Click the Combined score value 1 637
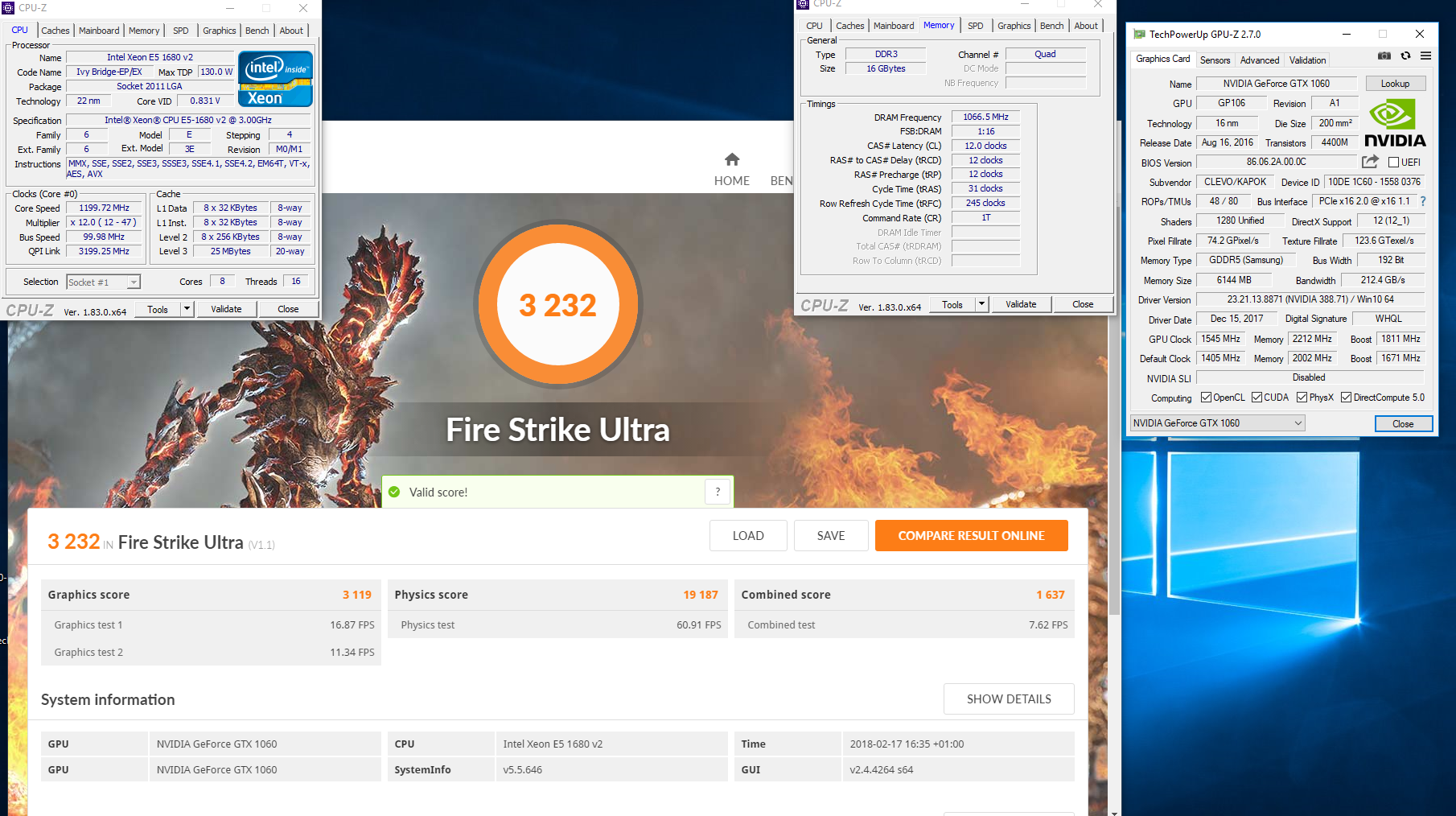The width and height of the screenshot is (1456, 816). pos(1051,595)
